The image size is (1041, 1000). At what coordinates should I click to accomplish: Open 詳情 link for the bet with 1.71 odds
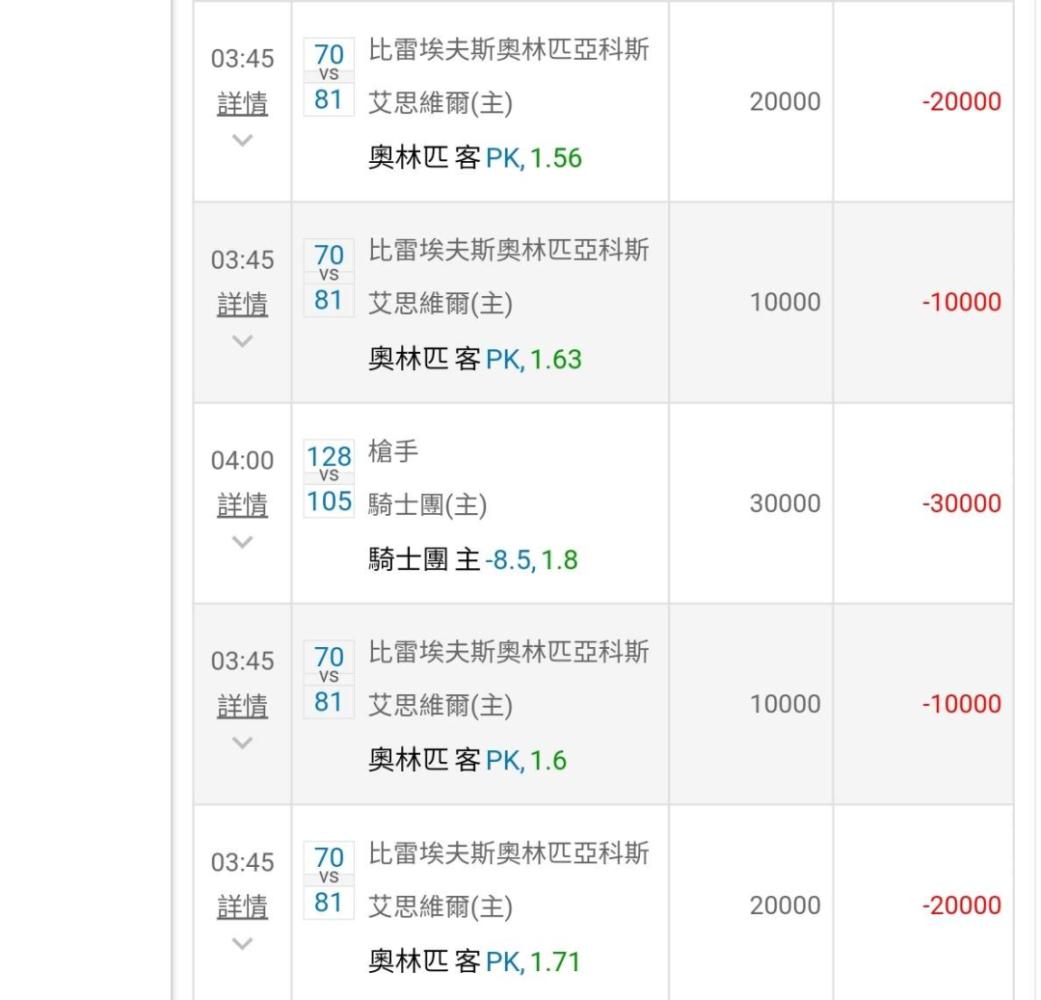[242, 907]
